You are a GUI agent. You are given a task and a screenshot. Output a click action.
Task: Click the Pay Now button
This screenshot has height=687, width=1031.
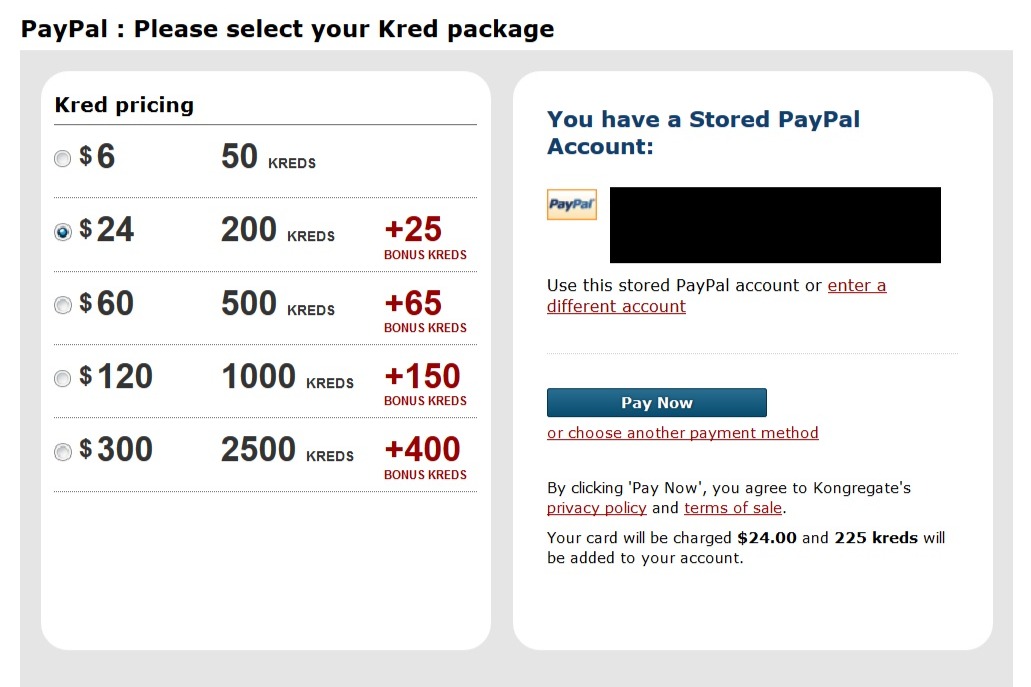coord(656,402)
